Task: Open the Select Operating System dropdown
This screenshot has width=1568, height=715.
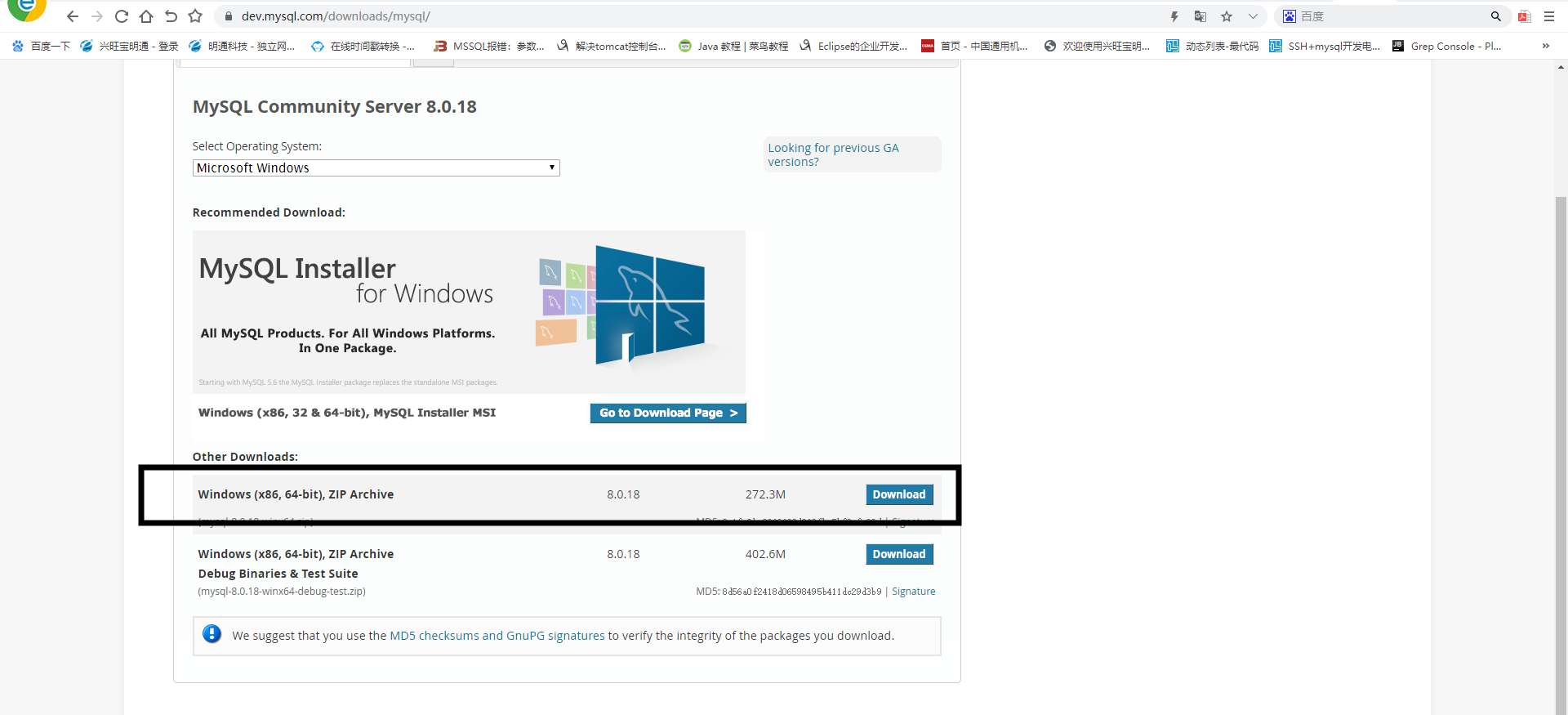Action: click(376, 168)
